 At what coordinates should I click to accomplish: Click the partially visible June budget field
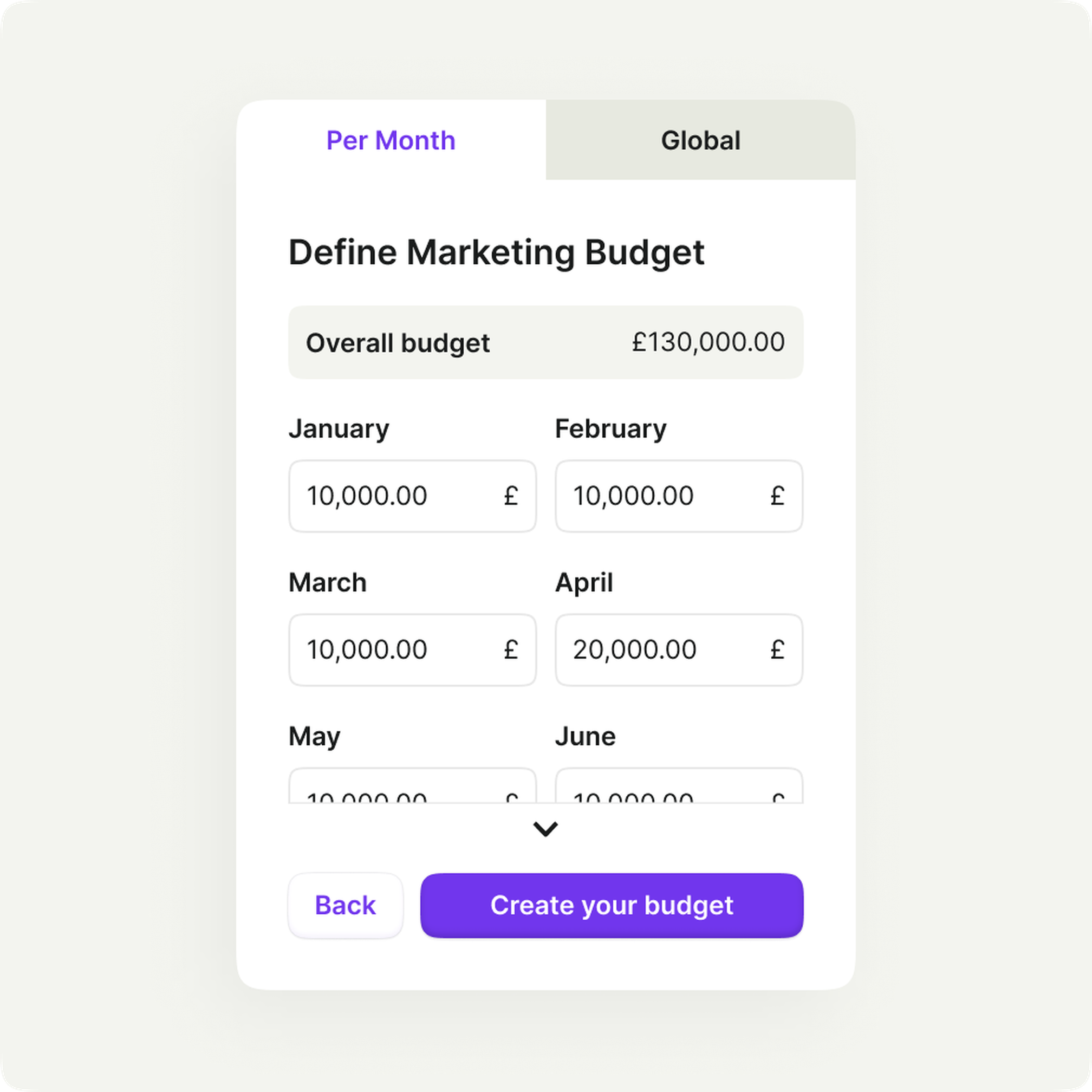click(678, 789)
